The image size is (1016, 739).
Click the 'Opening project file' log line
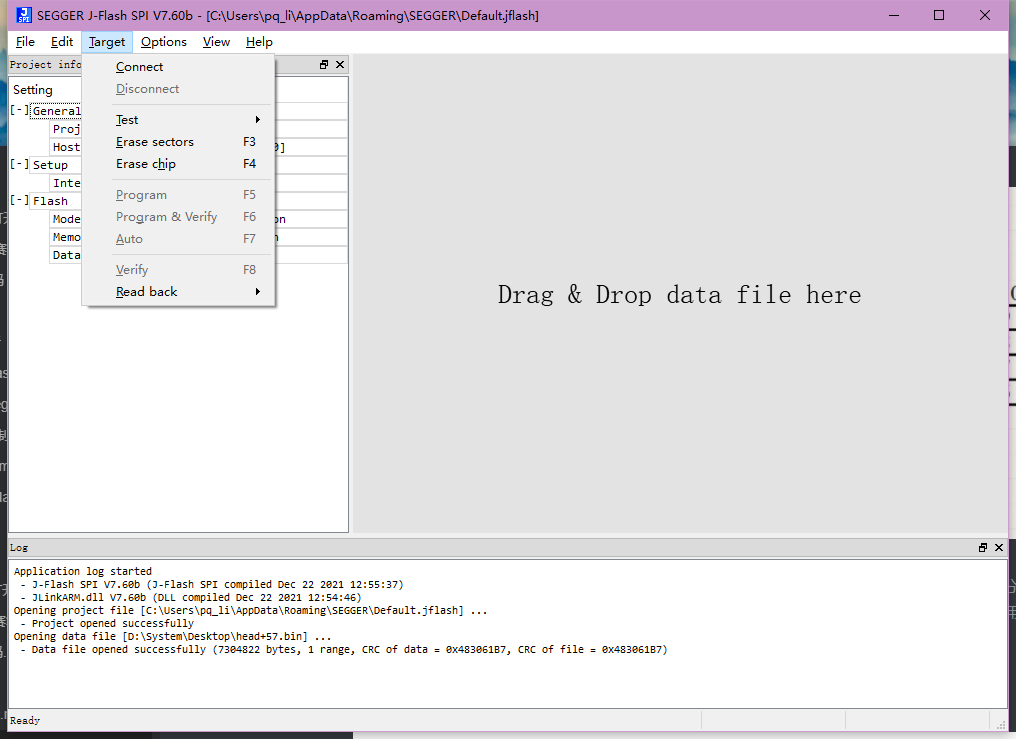pyautogui.click(x=250, y=610)
